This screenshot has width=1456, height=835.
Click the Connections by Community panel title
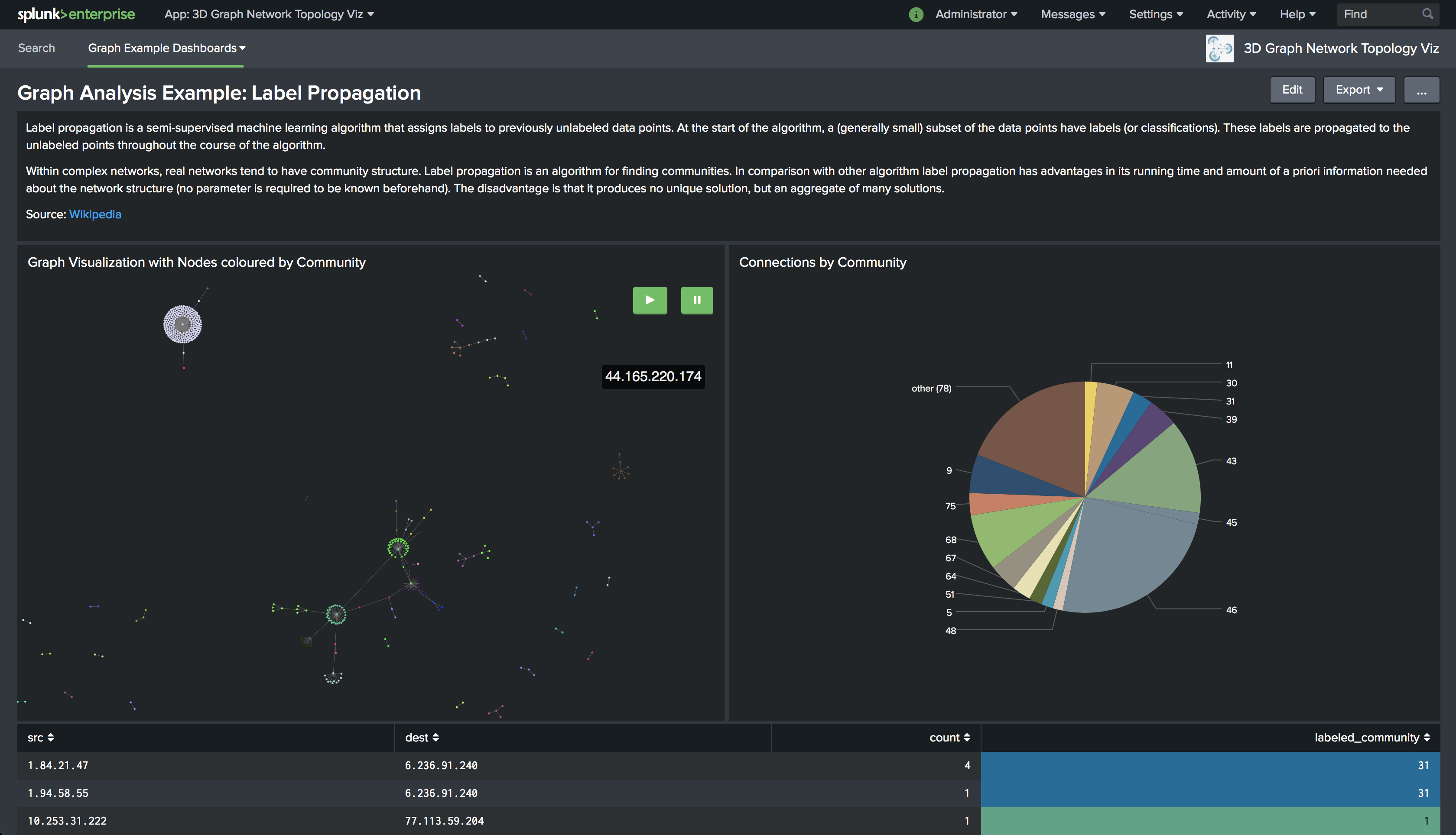[x=822, y=262]
